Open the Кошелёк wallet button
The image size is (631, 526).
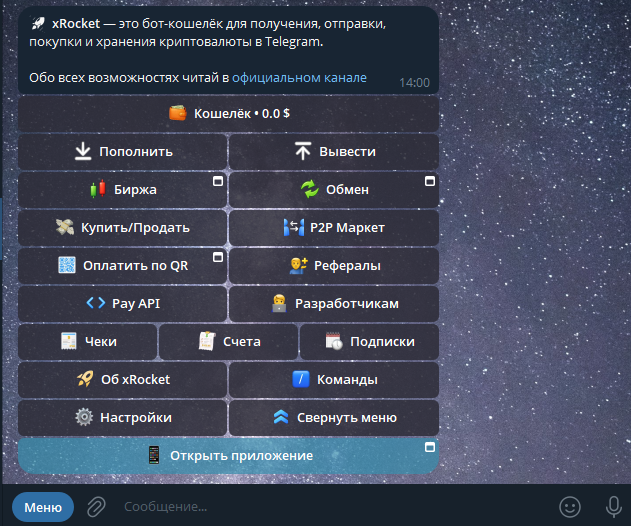pyautogui.click(x=228, y=114)
